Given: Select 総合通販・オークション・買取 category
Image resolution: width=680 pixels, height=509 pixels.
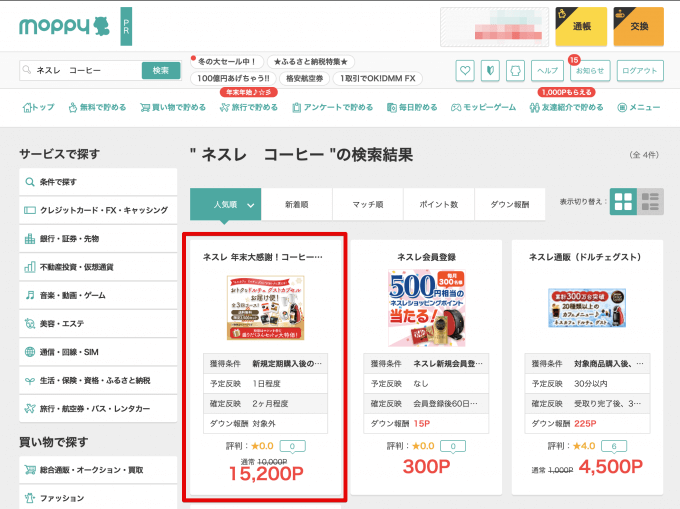Looking at the screenshot, I should [98, 470].
